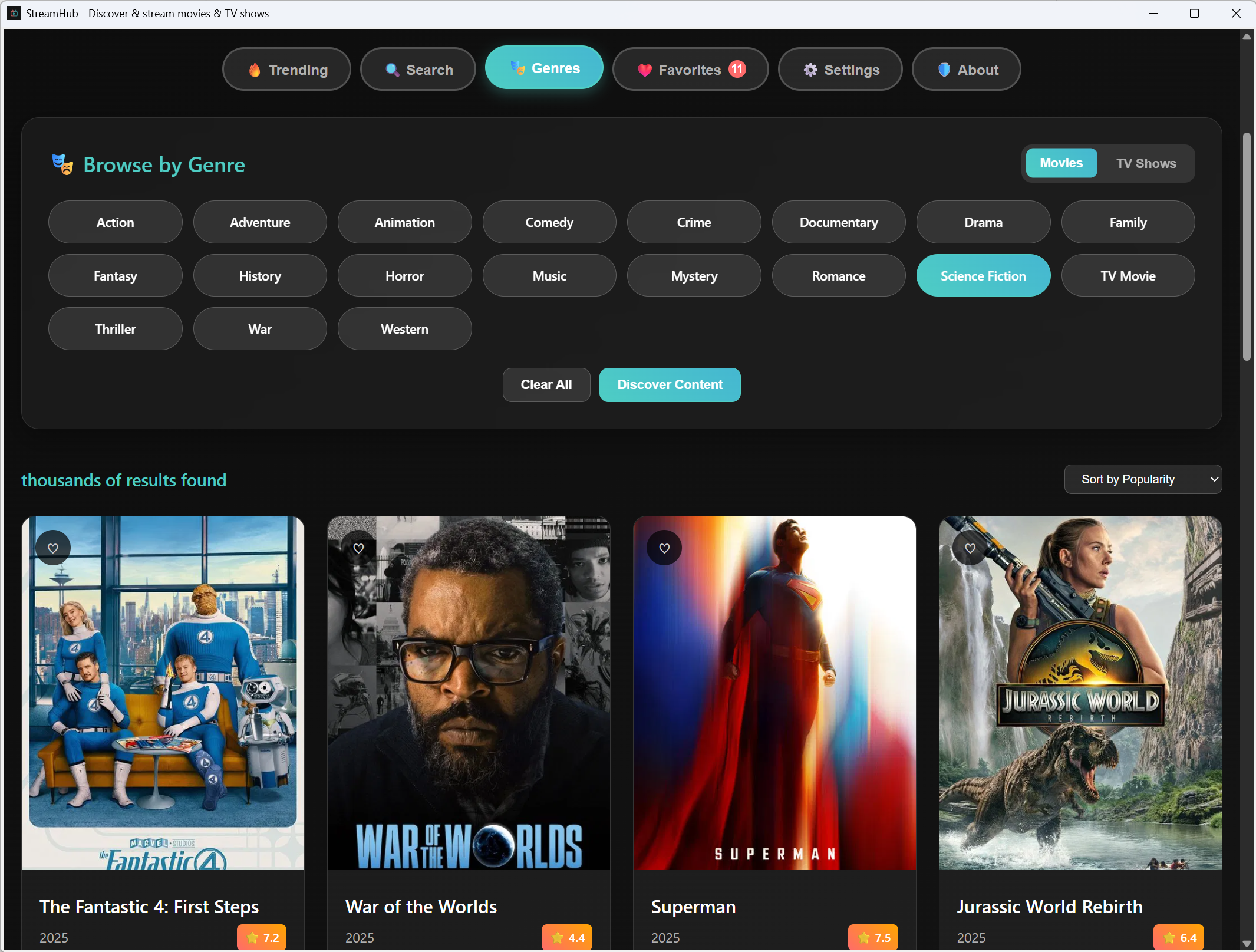Click the vertical scrollbar thumb
The width and height of the screenshot is (1256, 952).
(x=1247, y=246)
